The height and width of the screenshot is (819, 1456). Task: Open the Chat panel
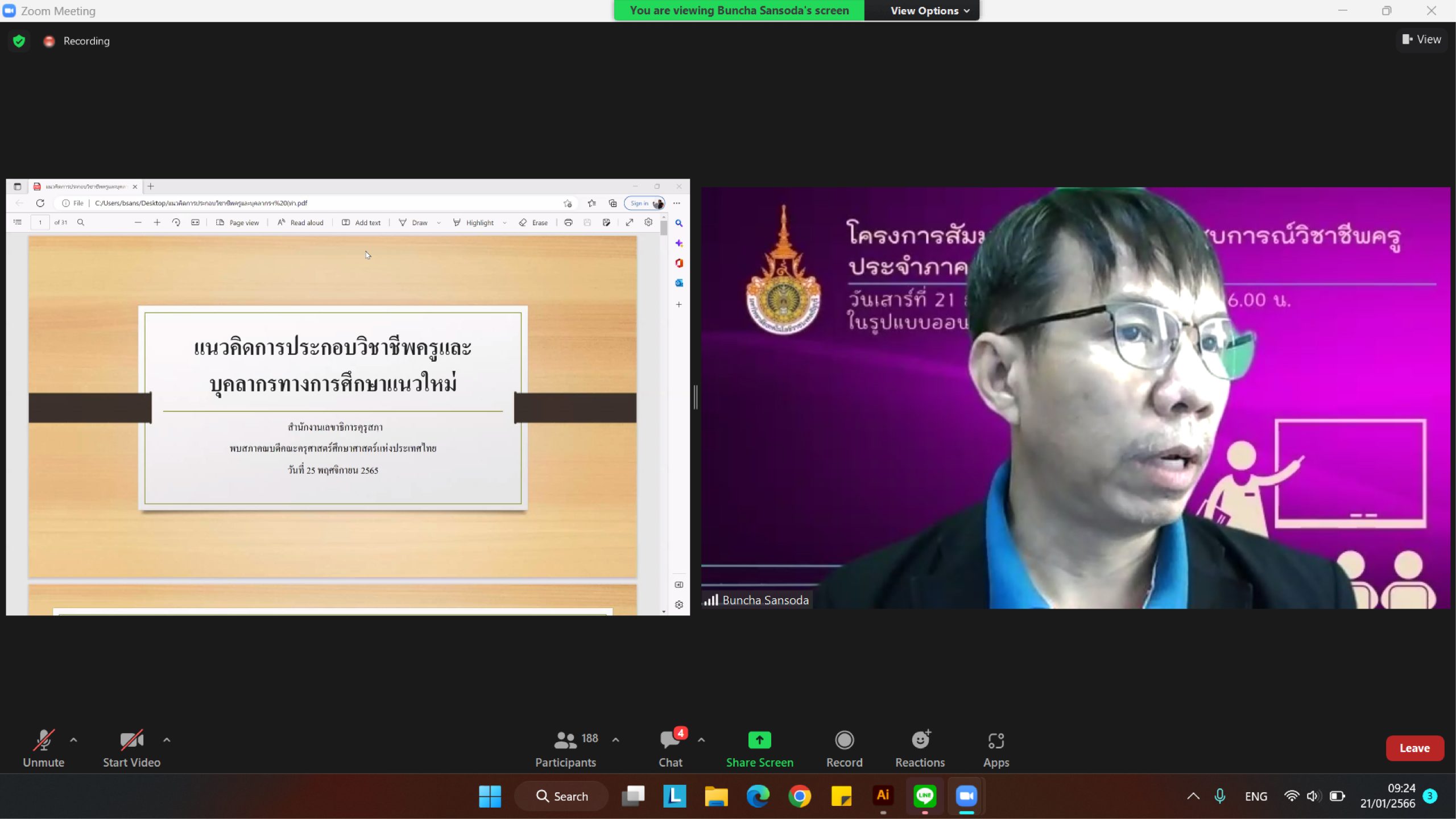[x=671, y=748]
